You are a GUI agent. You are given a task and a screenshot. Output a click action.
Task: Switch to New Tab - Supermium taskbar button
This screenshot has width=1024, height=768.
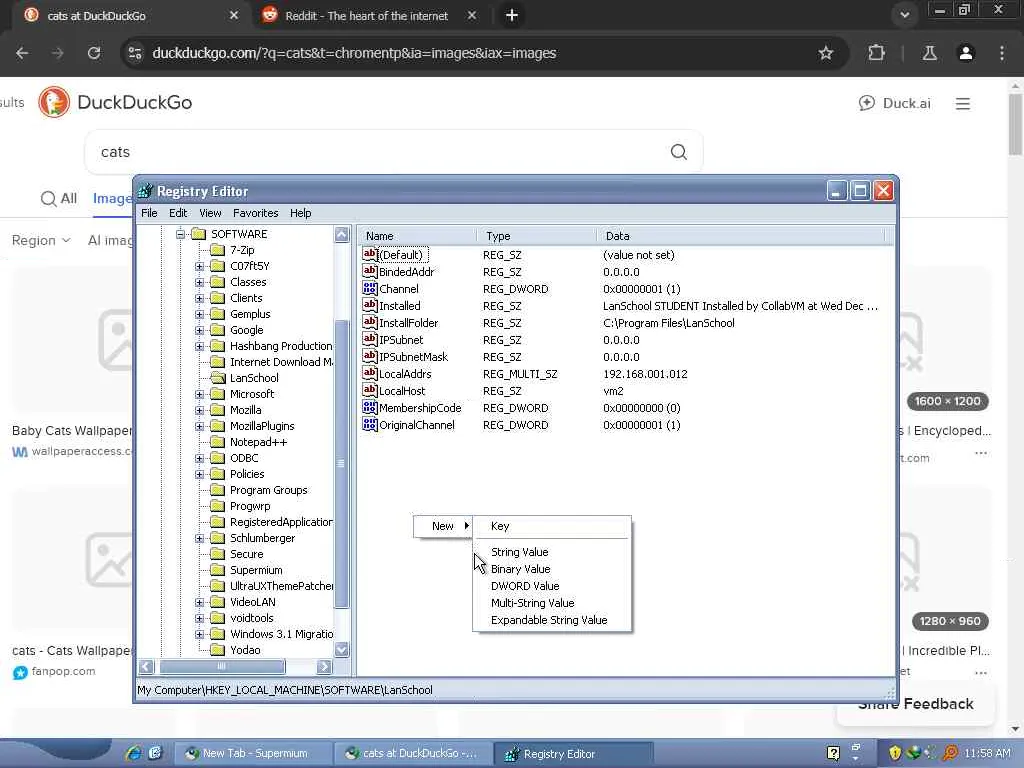255,753
